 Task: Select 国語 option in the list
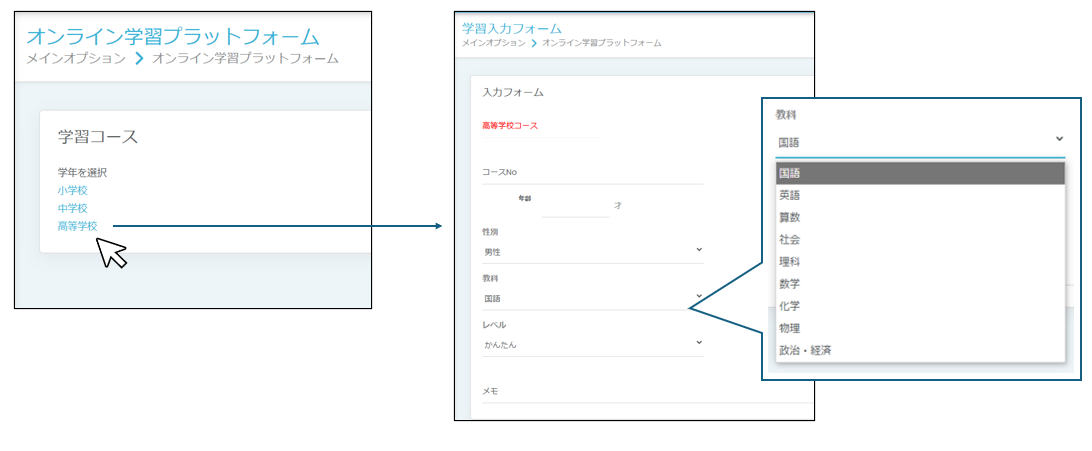(x=921, y=173)
